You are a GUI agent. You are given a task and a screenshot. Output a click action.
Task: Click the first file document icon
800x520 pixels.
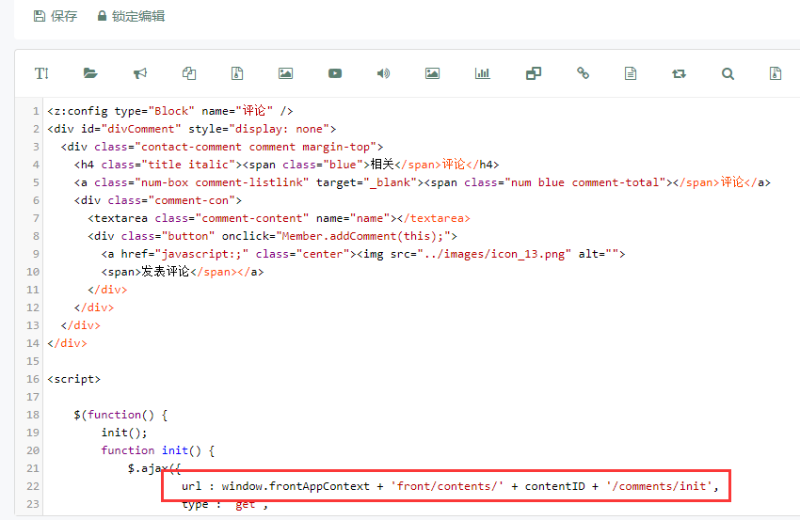[237, 73]
